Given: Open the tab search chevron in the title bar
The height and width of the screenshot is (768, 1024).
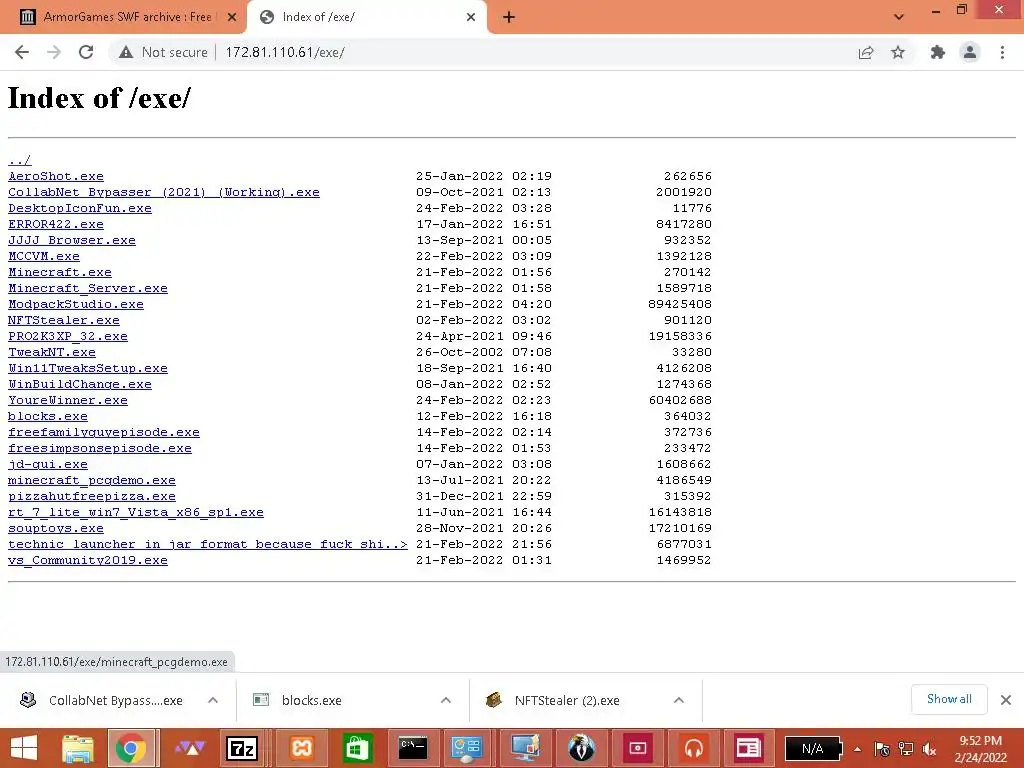Looking at the screenshot, I should (899, 17).
